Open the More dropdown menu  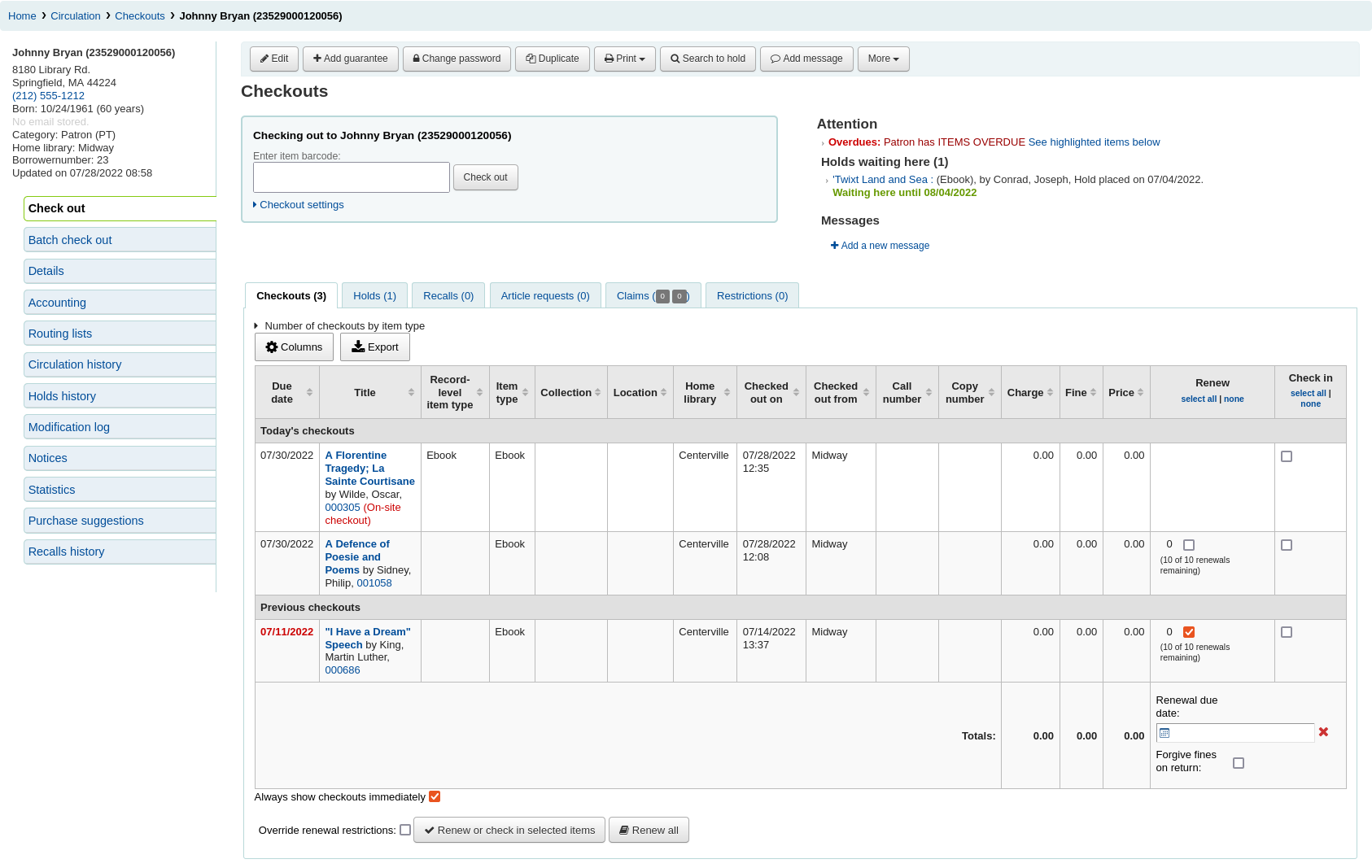(883, 59)
